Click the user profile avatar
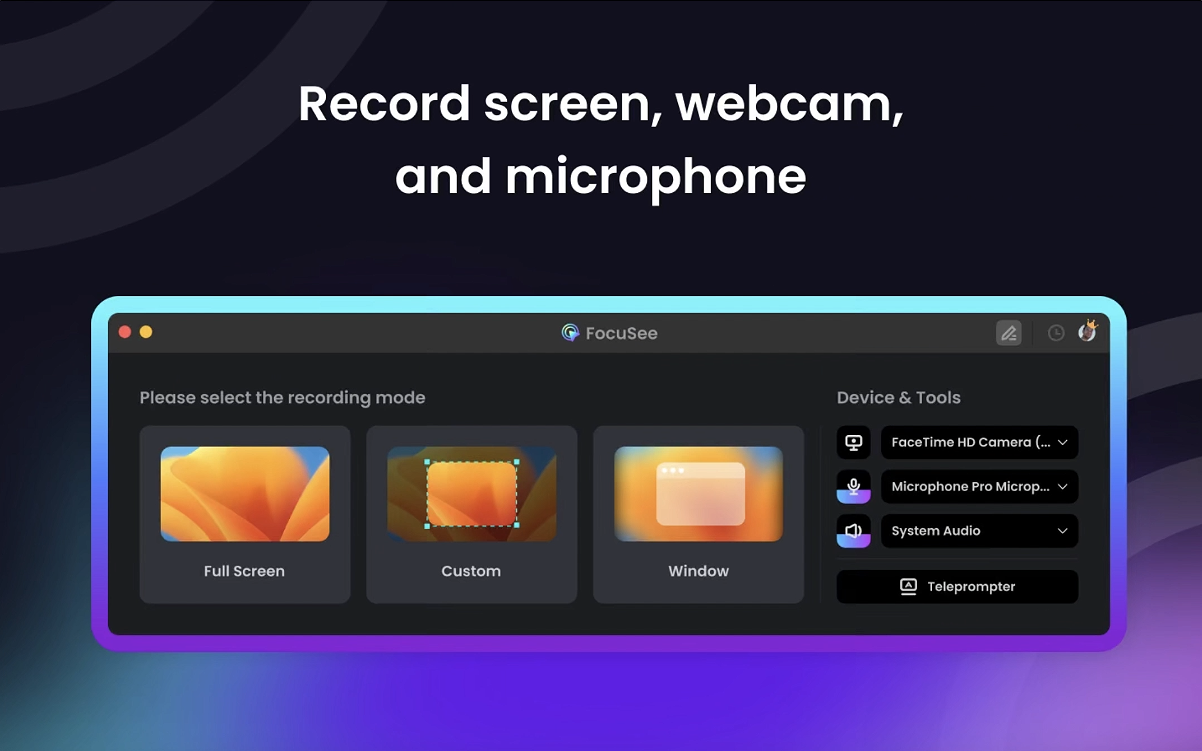The width and height of the screenshot is (1202, 751). (x=1087, y=332)
